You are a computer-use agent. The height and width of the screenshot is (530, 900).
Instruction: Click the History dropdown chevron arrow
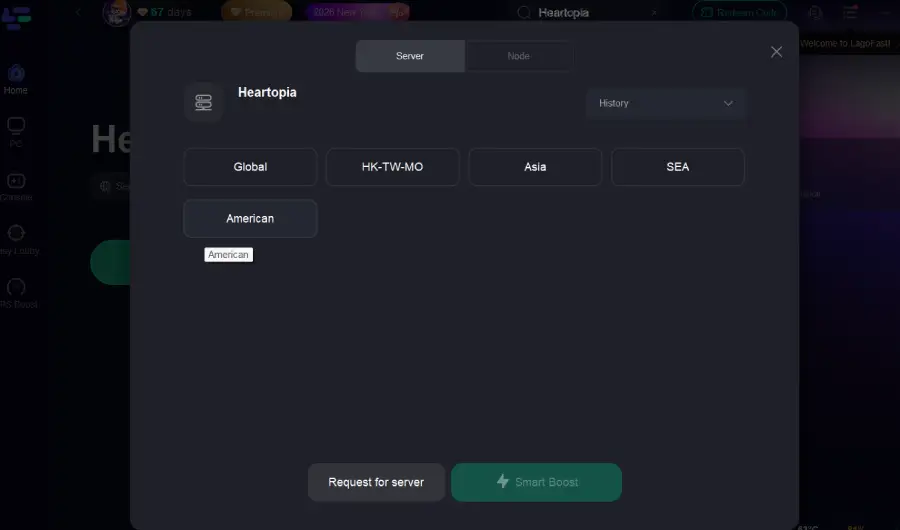(x=728, y=103)
